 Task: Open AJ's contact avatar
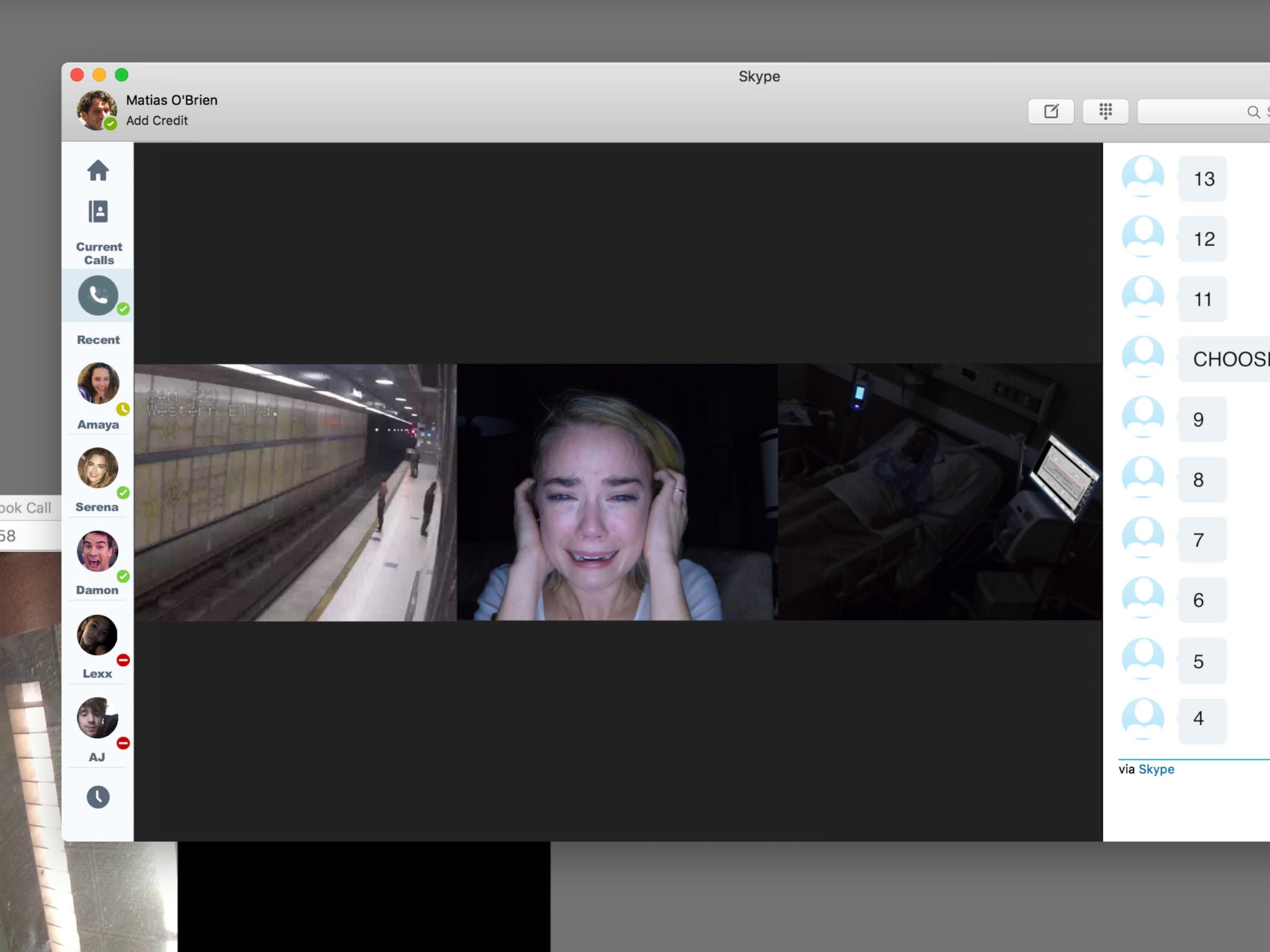tap(97, 718)
